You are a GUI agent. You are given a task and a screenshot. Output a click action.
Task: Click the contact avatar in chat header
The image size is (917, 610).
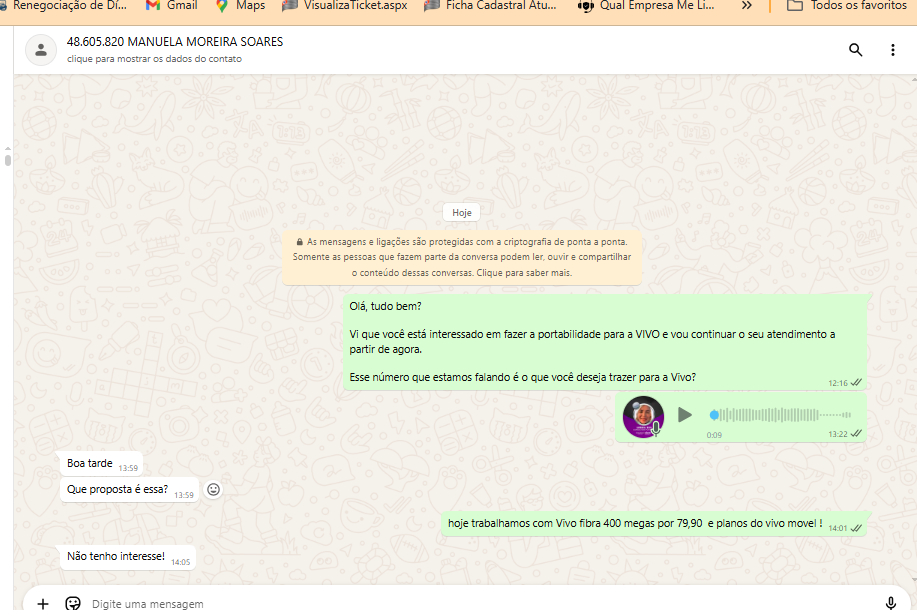[41, 50]
